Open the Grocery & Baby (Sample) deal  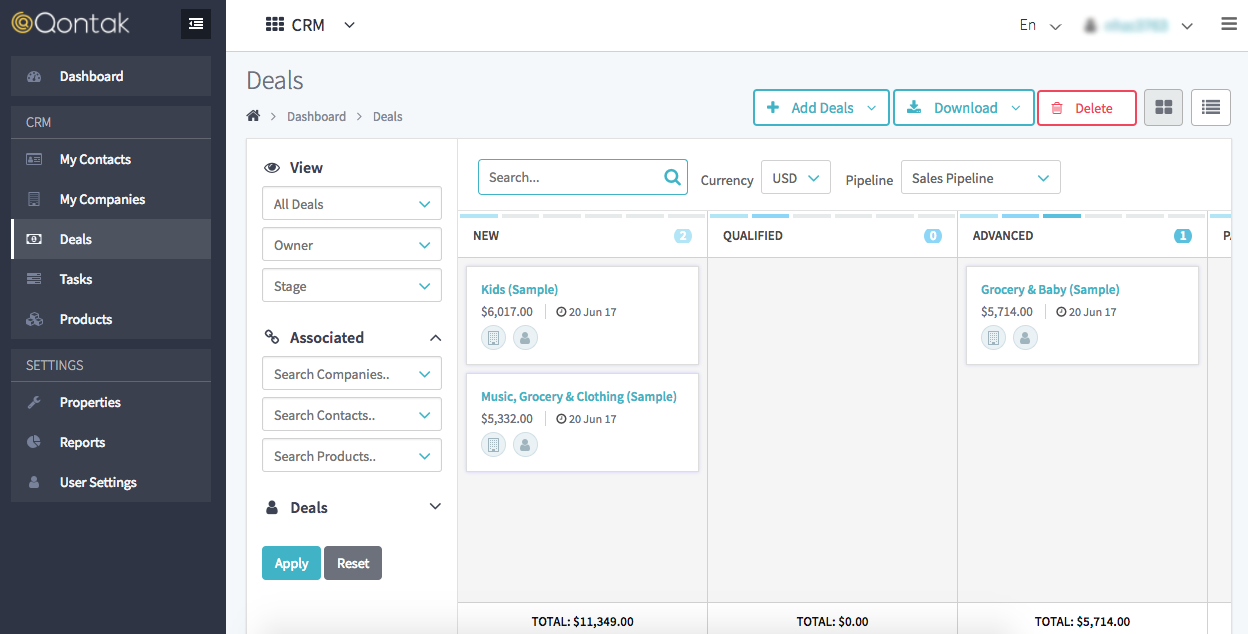[1050, 290]
